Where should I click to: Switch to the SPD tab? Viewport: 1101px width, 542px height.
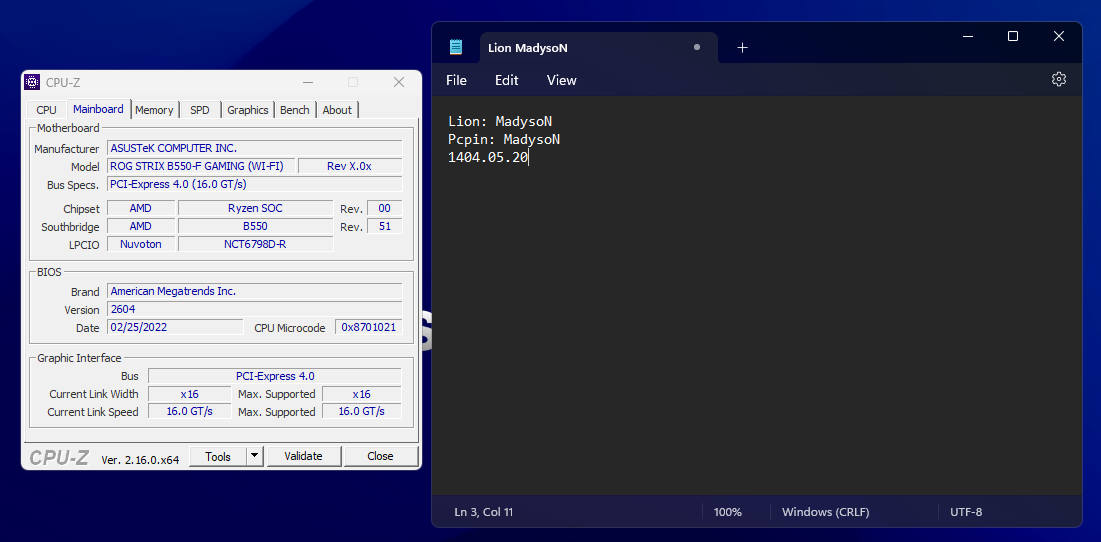pyautogui.click(x=200, y=110)
